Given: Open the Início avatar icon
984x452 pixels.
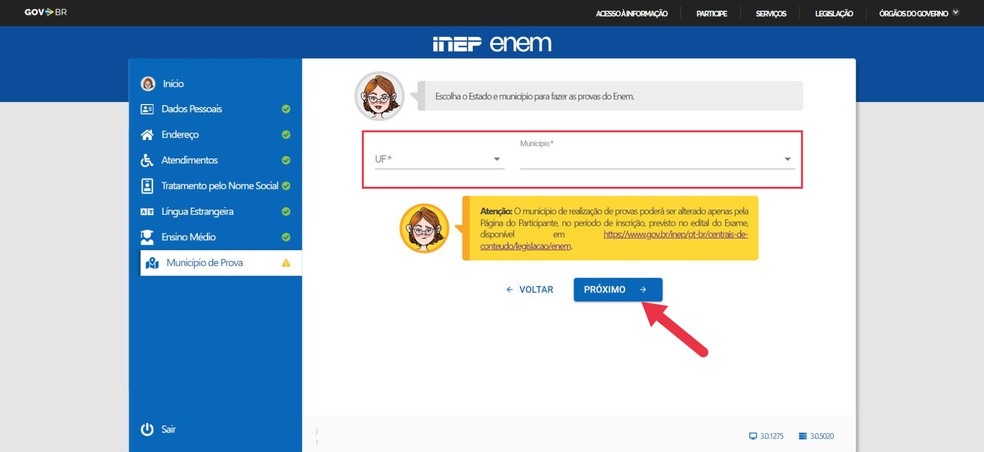Looking at the screenshot, I should 148,83.
